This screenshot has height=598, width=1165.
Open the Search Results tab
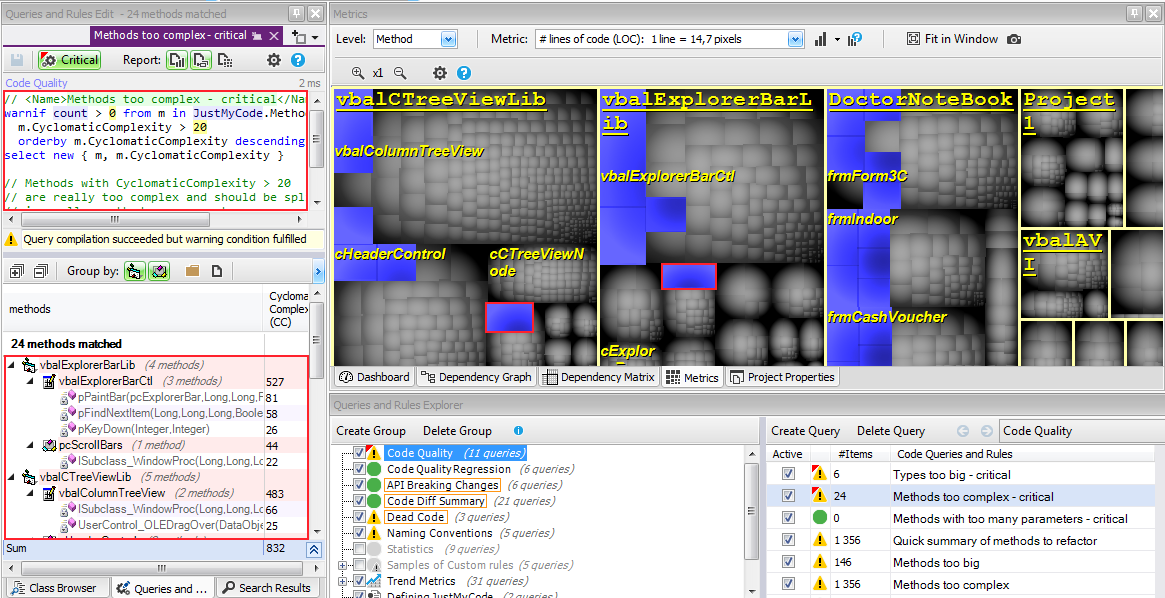(266, 588)
